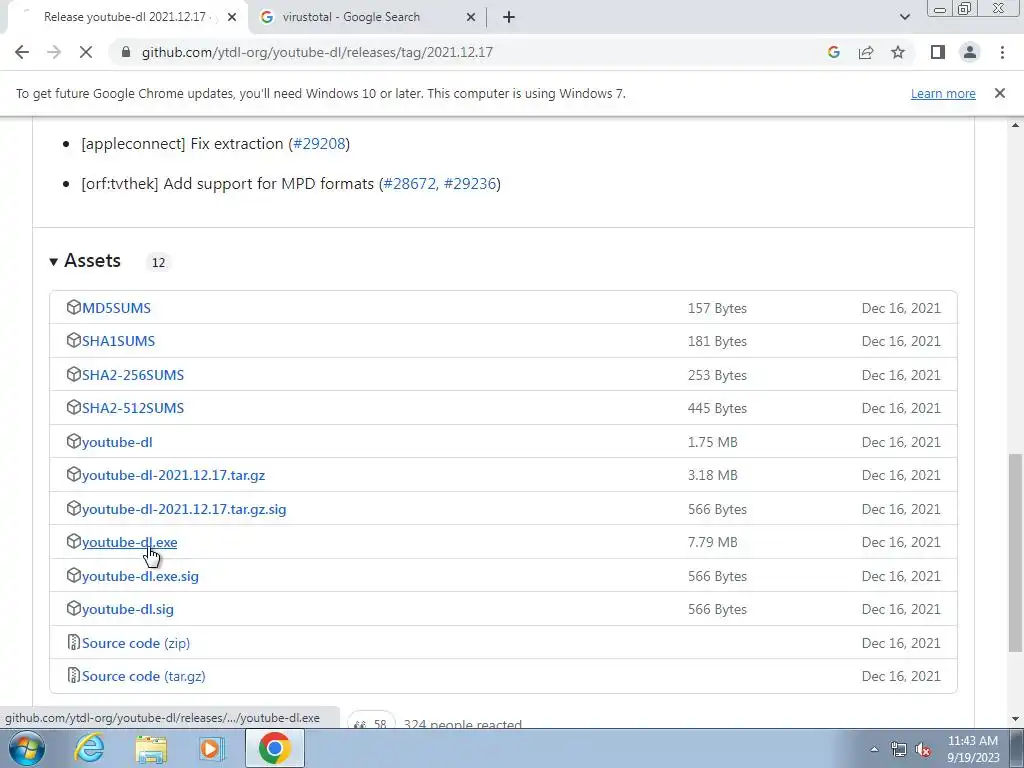
Task: Open the Chrome profile avatar menu
Action: (970, 52)
